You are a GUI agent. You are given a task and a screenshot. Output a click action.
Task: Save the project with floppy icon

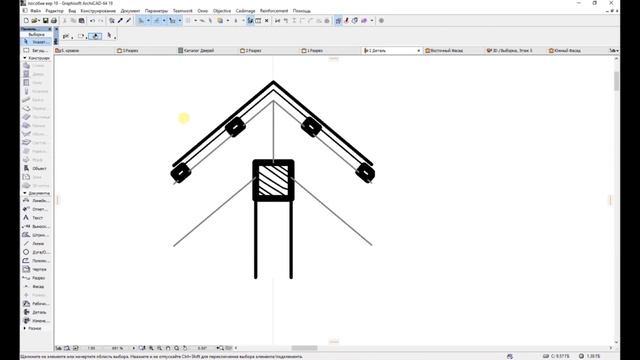tap(45, 20)
